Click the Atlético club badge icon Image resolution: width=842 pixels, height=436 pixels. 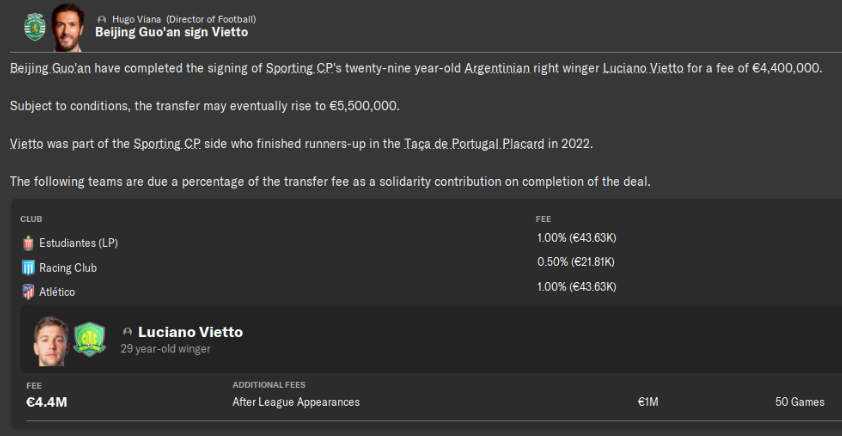[x=28, y=292]
